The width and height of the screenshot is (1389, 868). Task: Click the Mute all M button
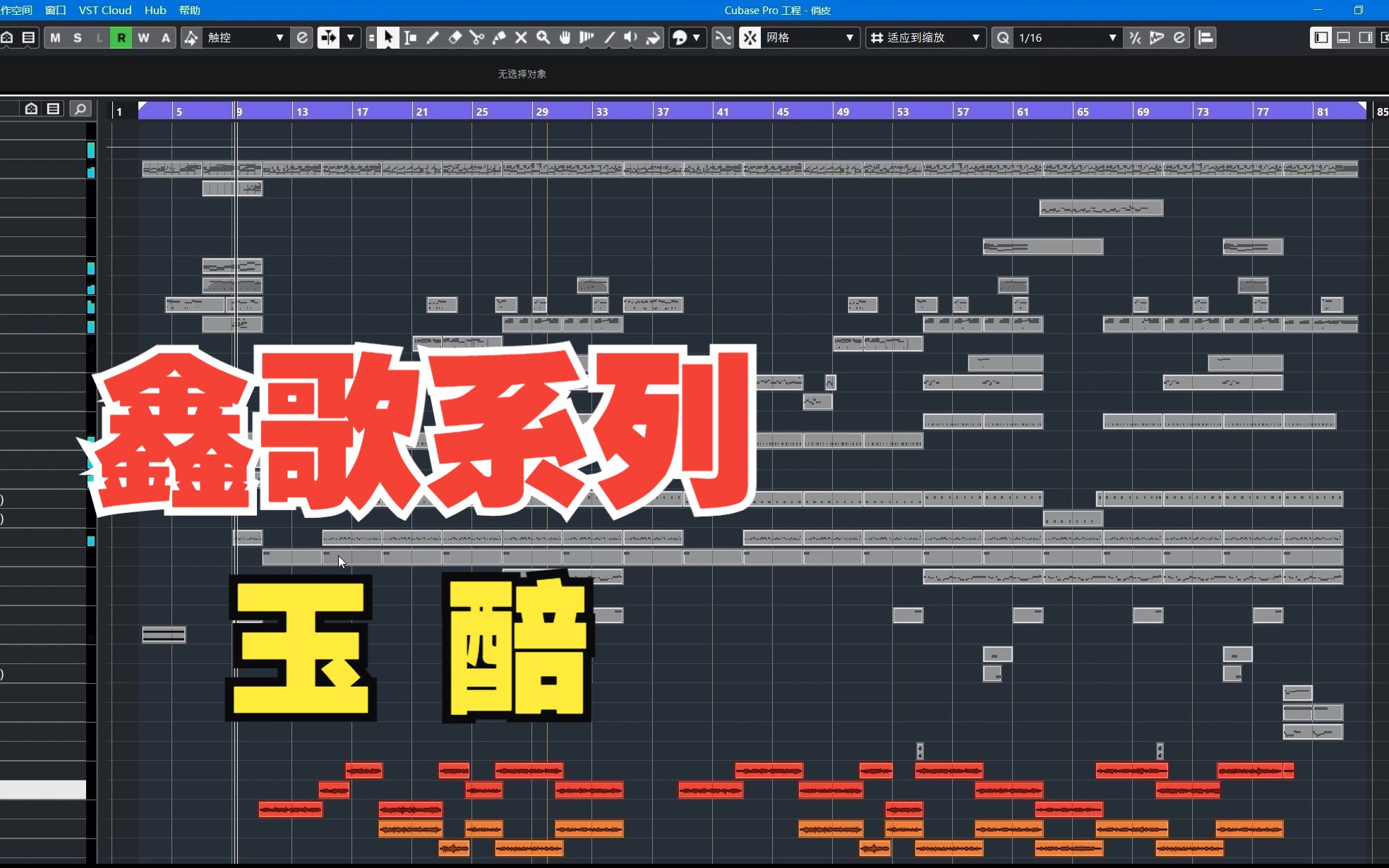[x=55, y=37]
